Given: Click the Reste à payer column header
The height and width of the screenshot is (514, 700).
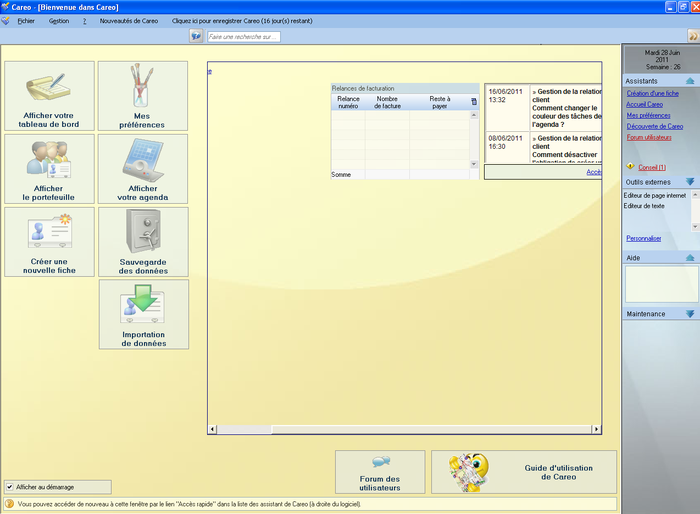Looking at the screenshot, I should 440,102.
